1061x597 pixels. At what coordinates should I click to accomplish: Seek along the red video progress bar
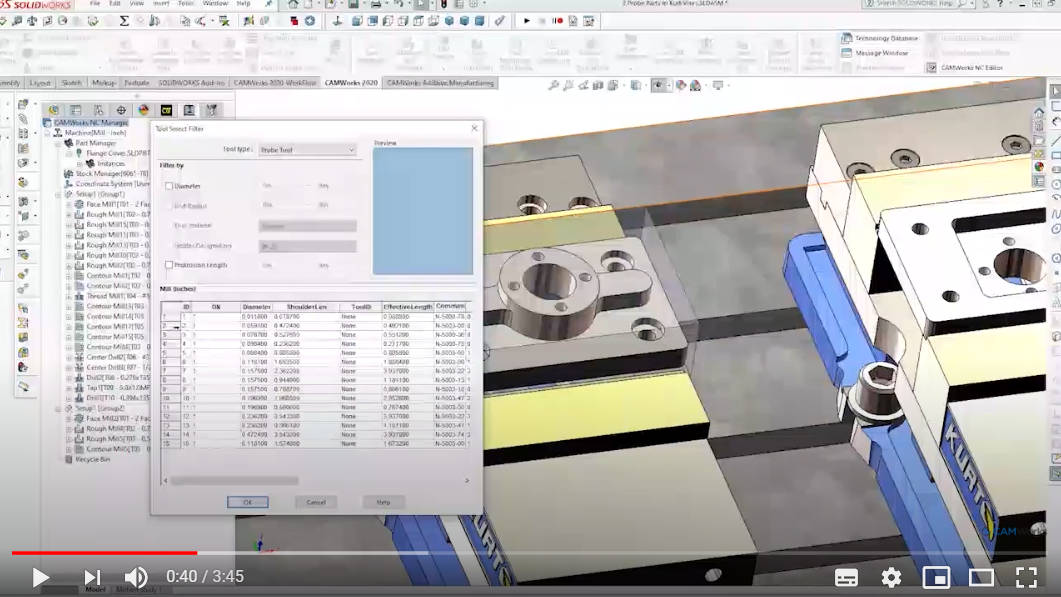pyautogui.click(x=104, y=553)
